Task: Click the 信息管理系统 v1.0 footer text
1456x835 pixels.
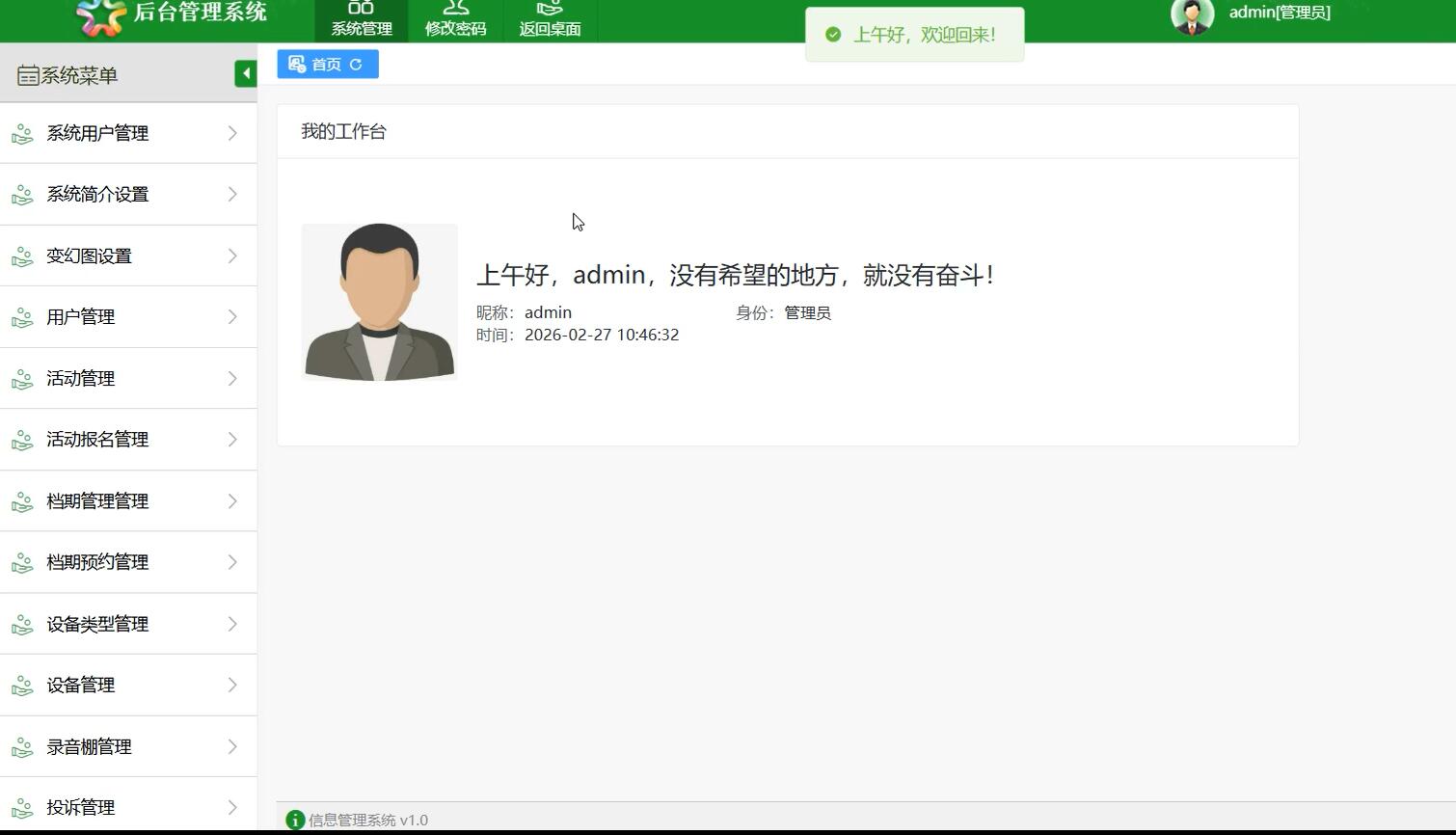Action: (368, 821)
